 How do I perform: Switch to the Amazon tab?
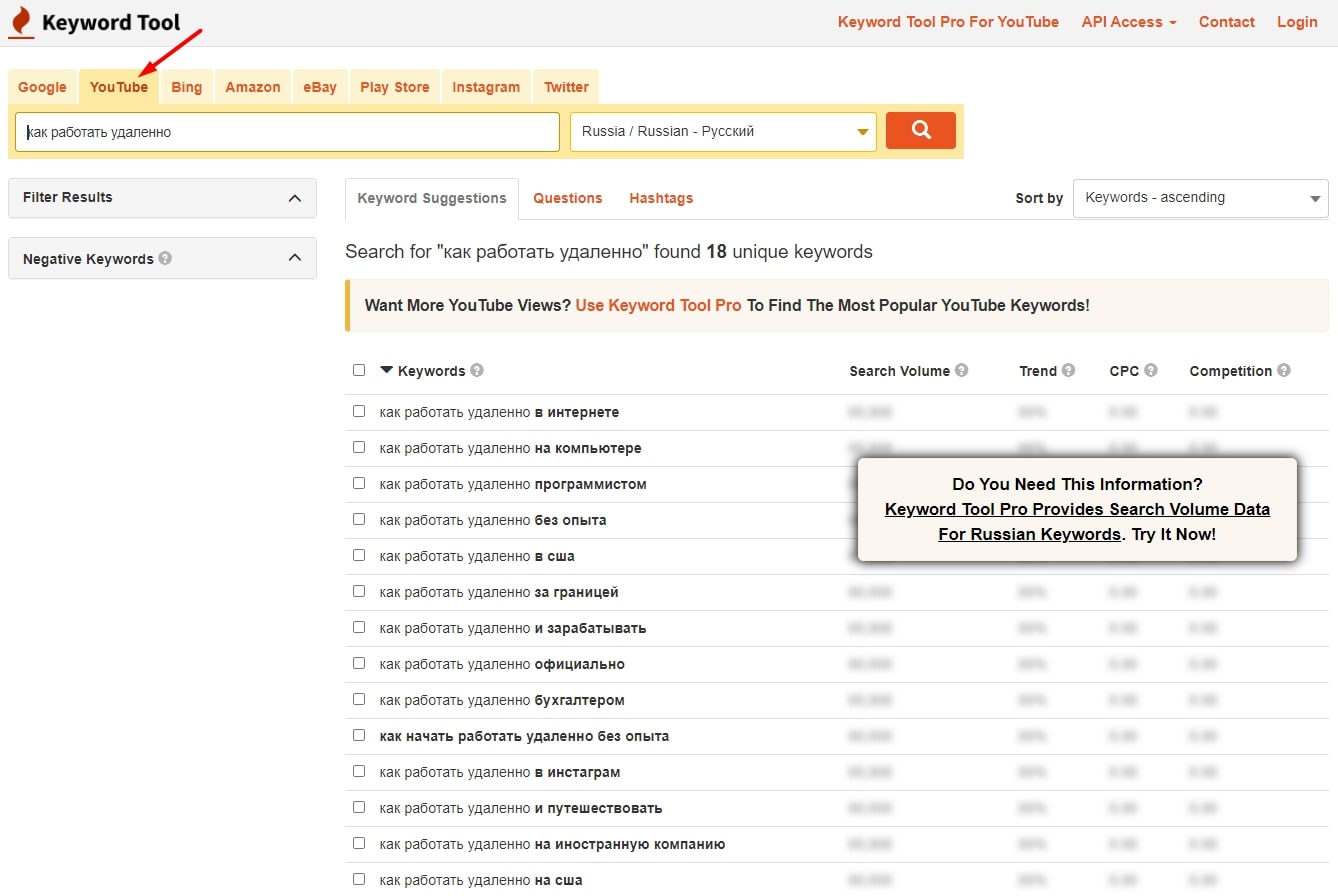click(253, 87)
